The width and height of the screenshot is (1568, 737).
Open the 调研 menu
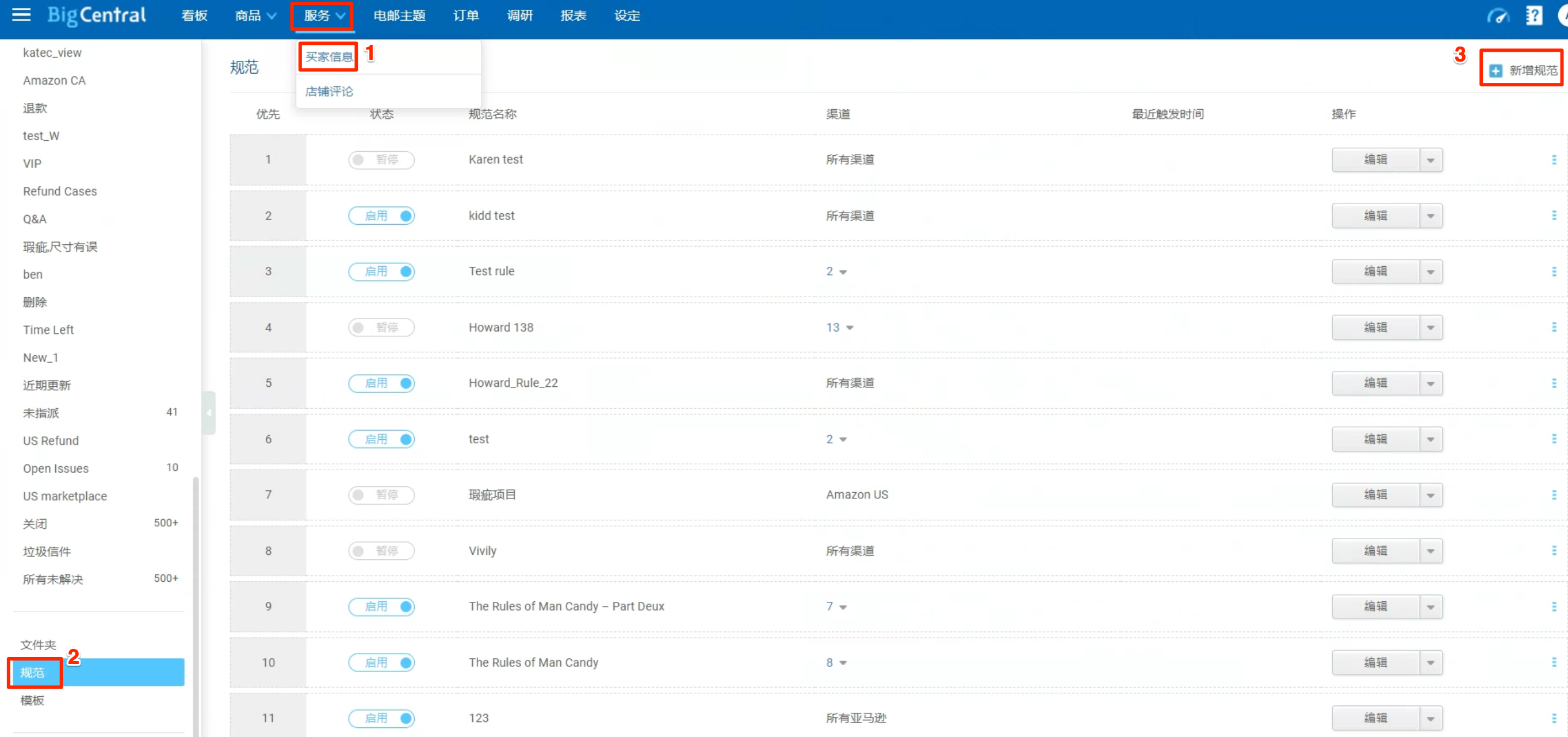[520, 16]
